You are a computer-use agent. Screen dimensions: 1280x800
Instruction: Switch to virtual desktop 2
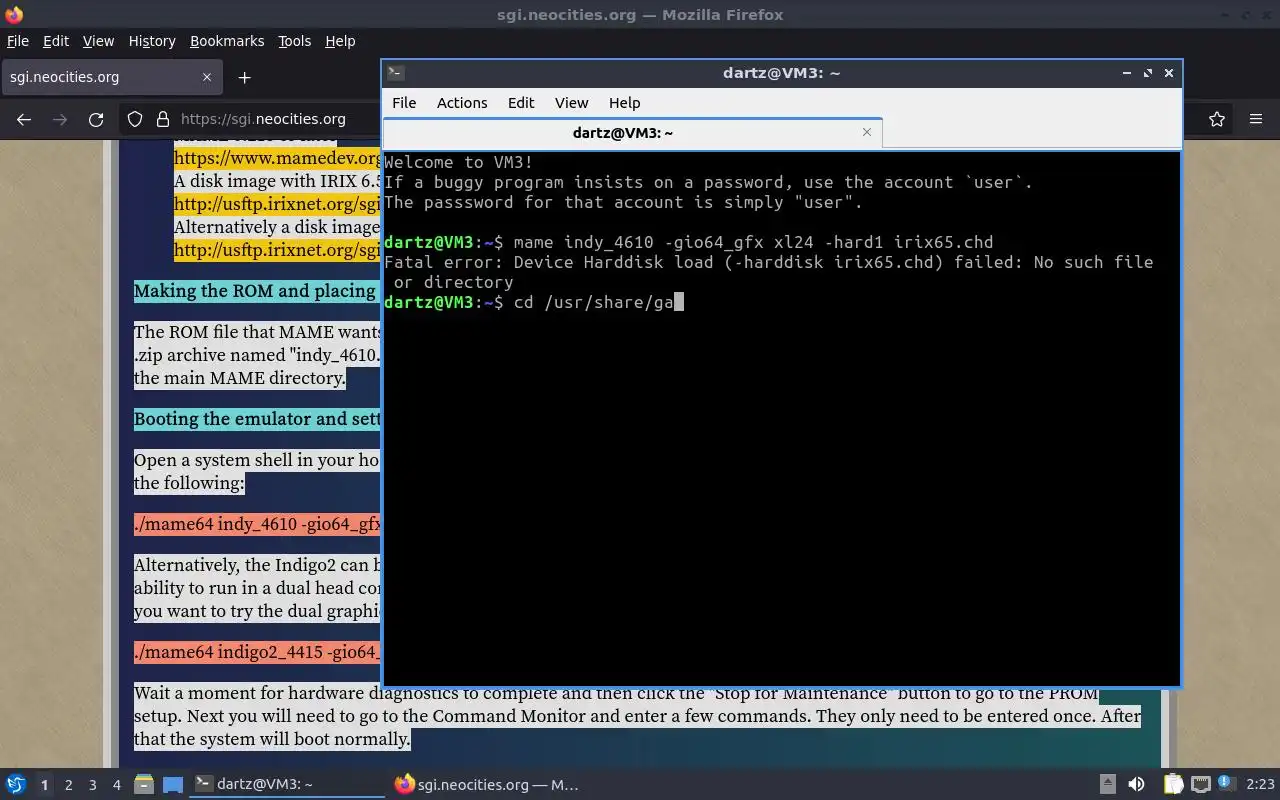(68, 785)
